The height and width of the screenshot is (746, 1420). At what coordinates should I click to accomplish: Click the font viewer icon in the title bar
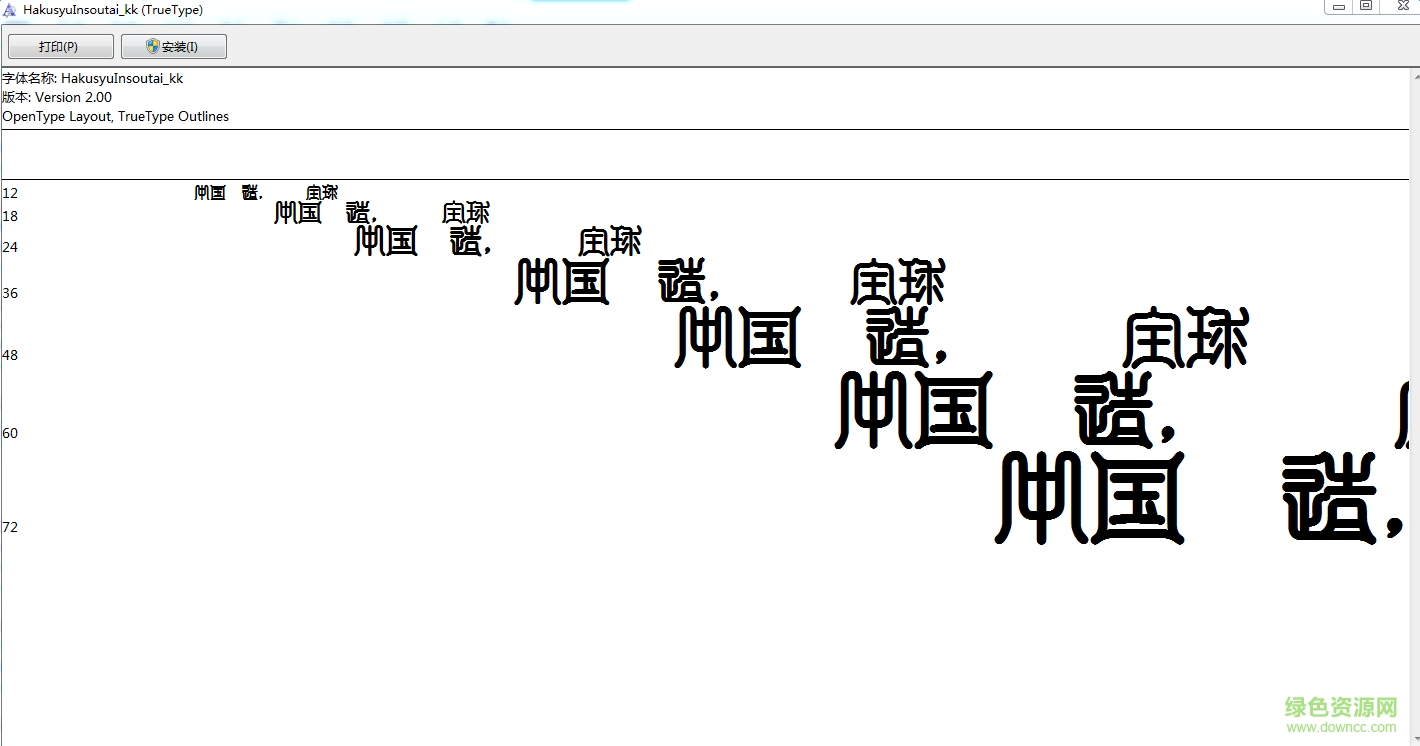click(x=10, y=9)
